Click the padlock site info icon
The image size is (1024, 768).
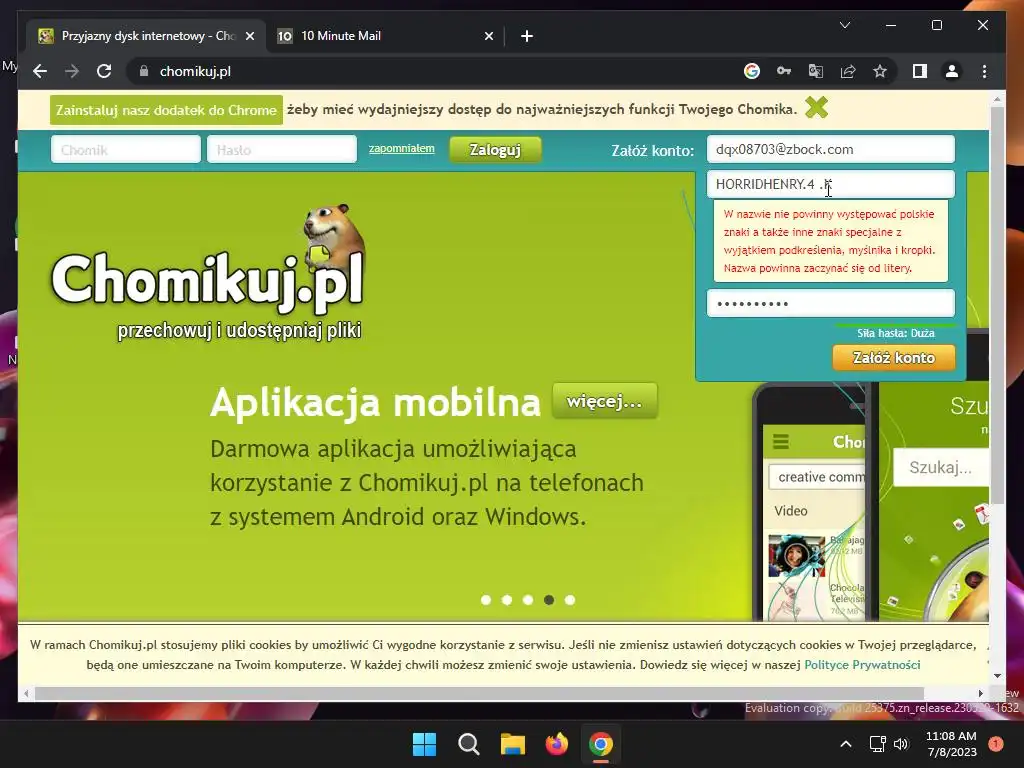[144, 71]
